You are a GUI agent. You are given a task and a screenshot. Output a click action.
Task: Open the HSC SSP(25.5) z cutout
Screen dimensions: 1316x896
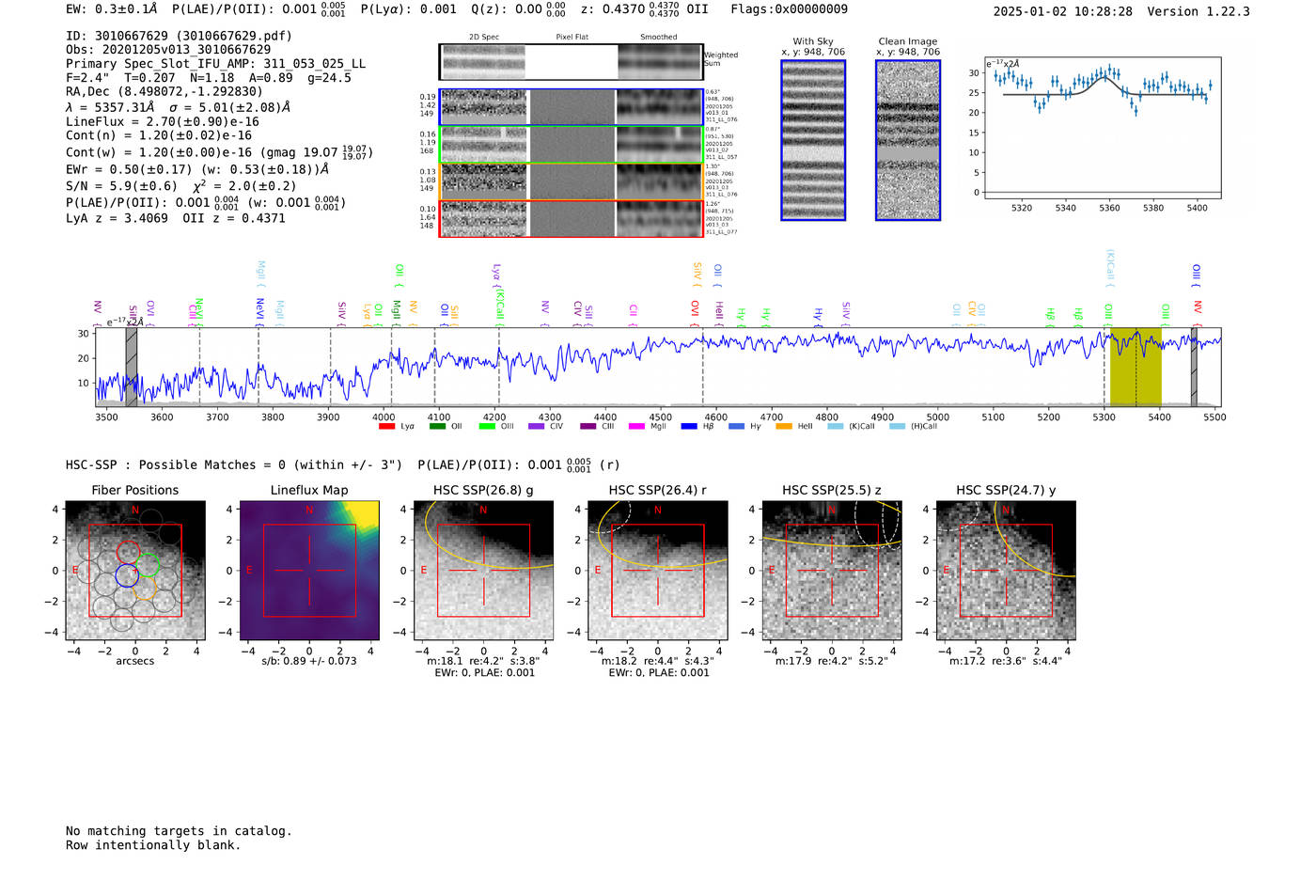(x=832, y=571)
